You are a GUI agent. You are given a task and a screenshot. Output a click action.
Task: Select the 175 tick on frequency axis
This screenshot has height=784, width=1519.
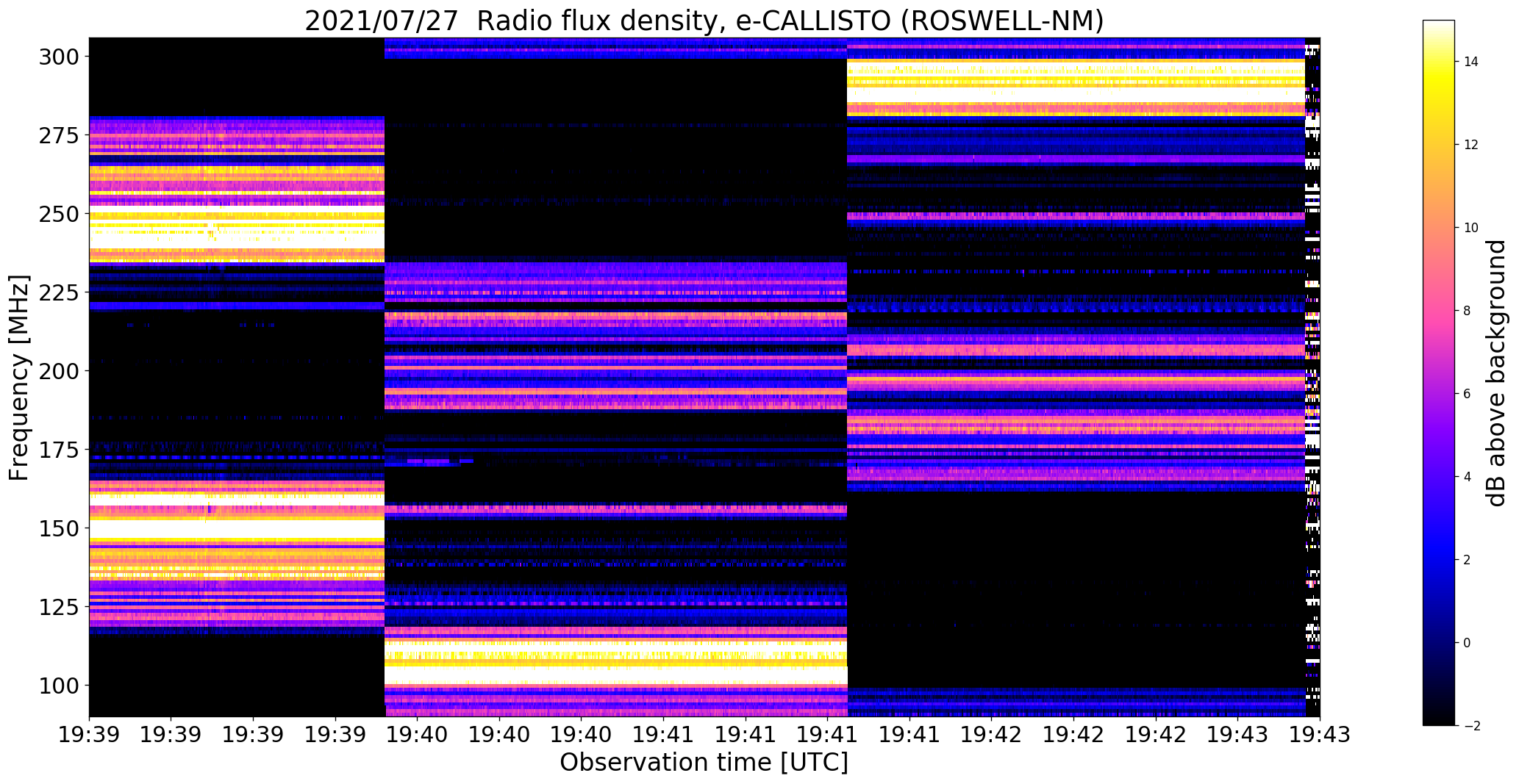point(60,450)
